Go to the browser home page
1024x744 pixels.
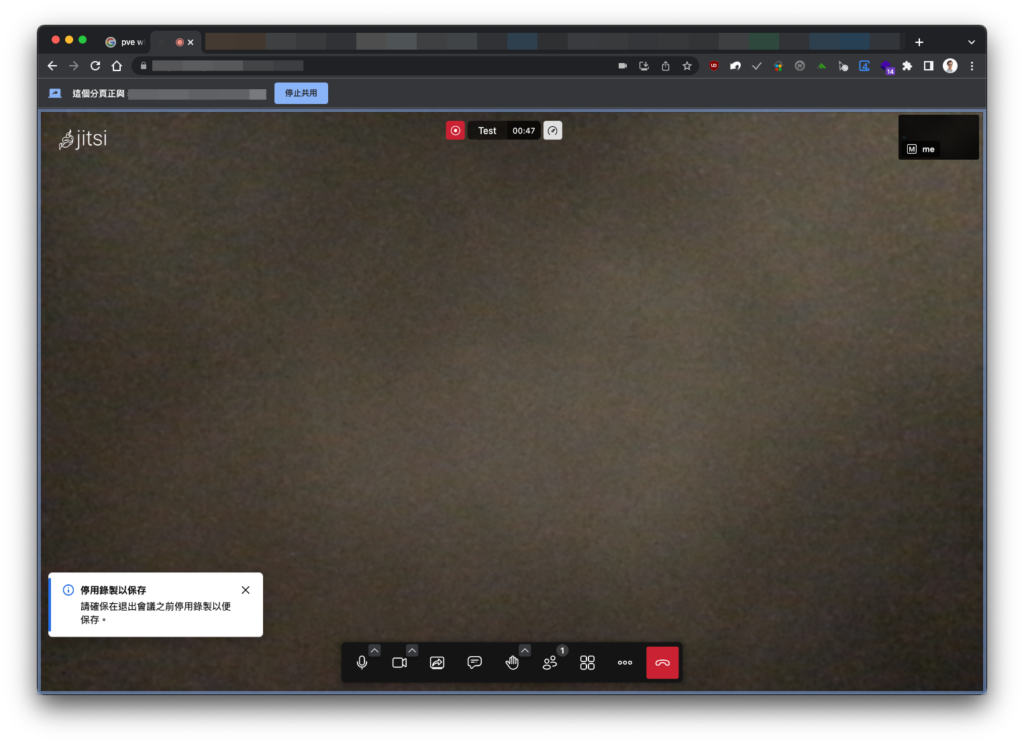click(117, 66)
